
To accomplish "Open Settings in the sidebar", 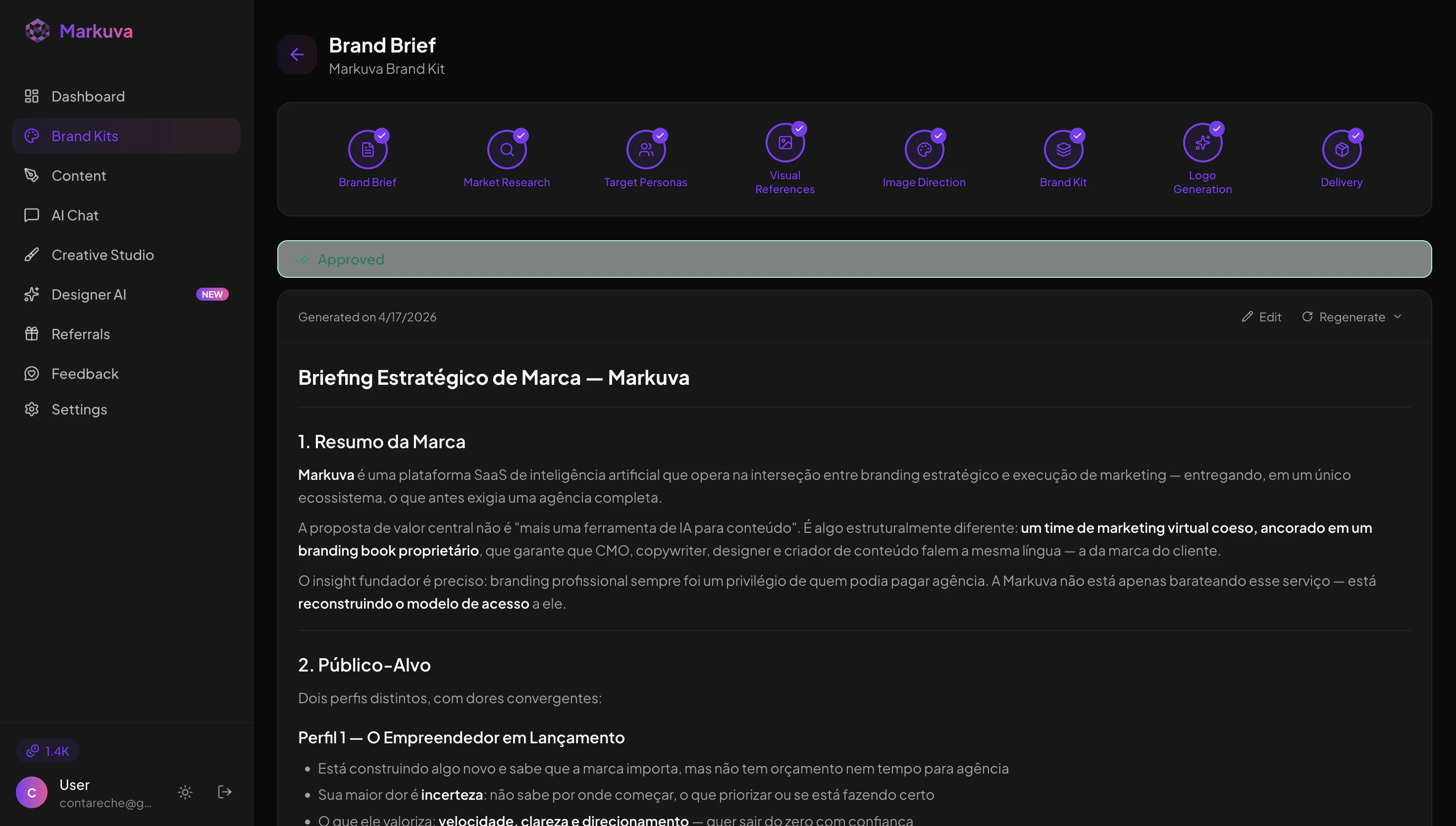I will pyautogui.click(x=126, y=409).
